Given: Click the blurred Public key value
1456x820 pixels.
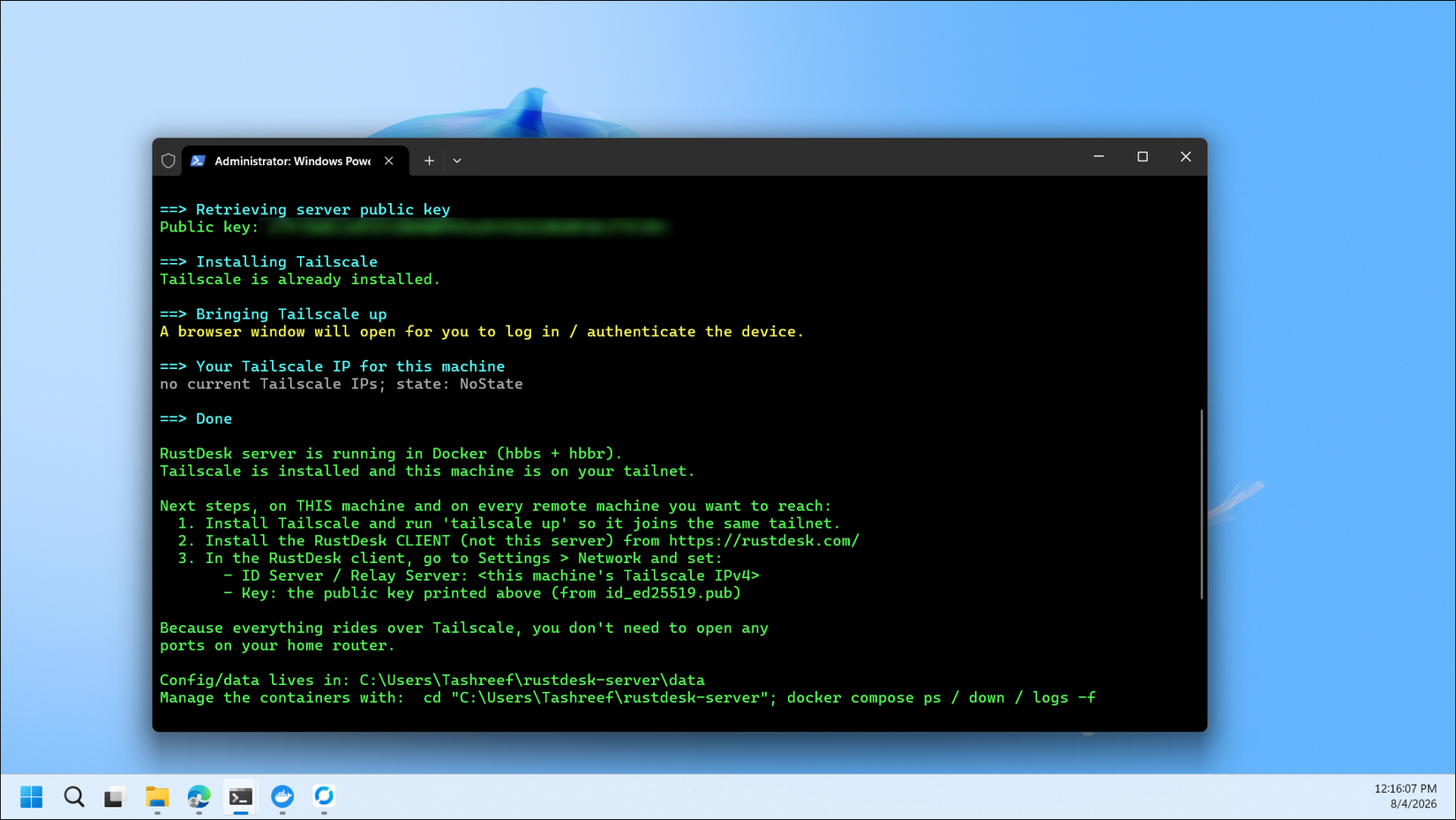Looking at the screenshot, I should click(468, 228).
